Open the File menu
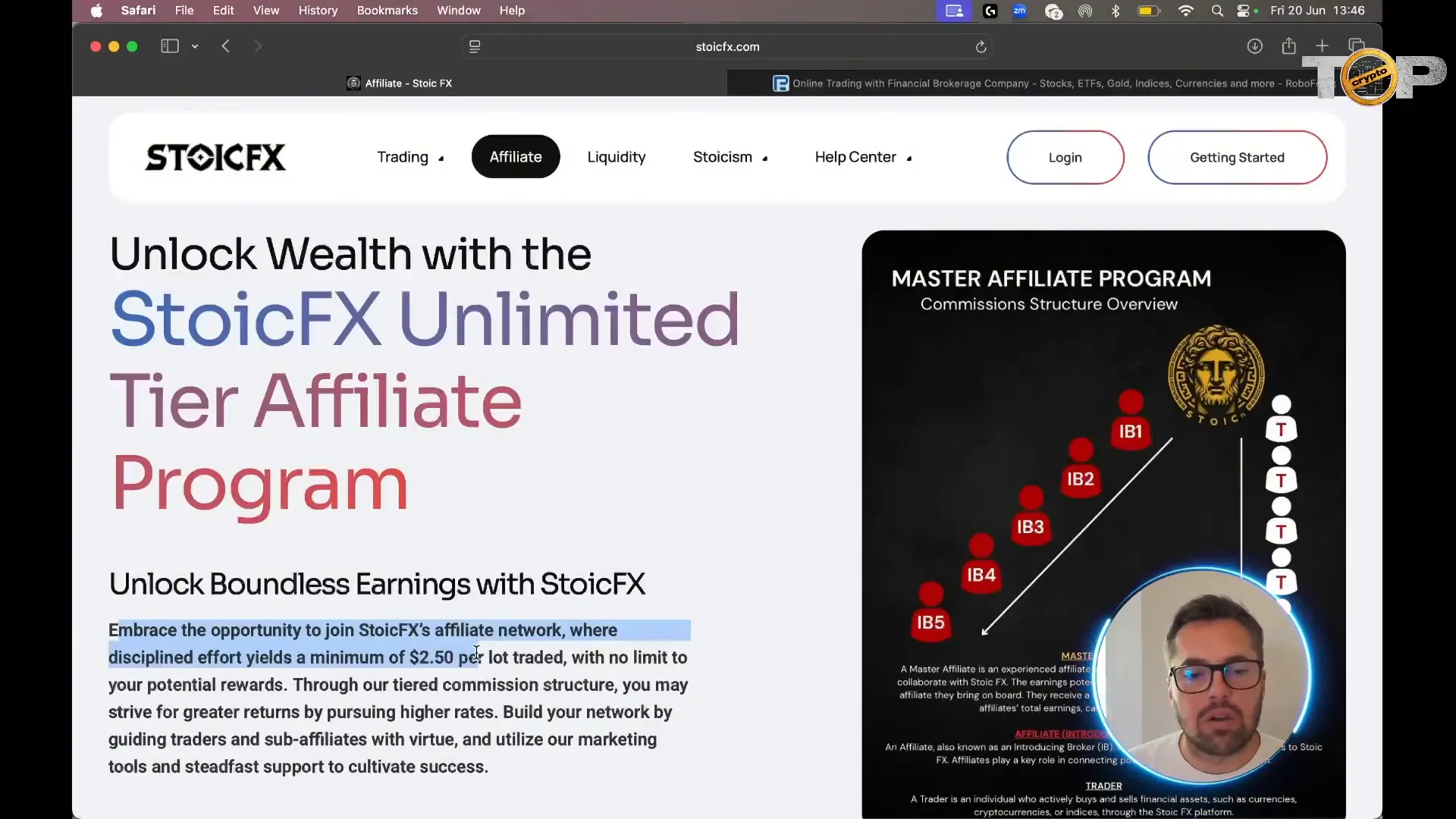1456x819 pixels. tap(184, 11)
